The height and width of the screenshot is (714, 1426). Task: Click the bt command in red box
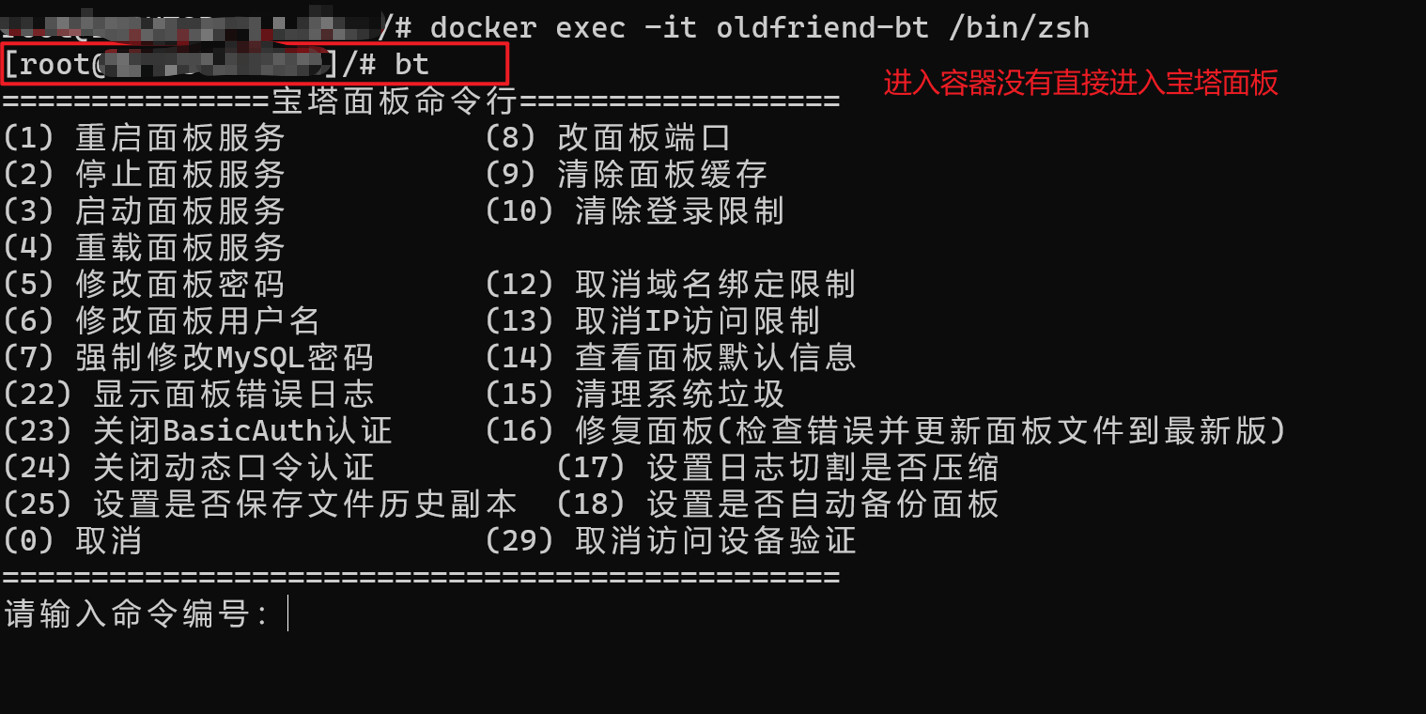412,64
